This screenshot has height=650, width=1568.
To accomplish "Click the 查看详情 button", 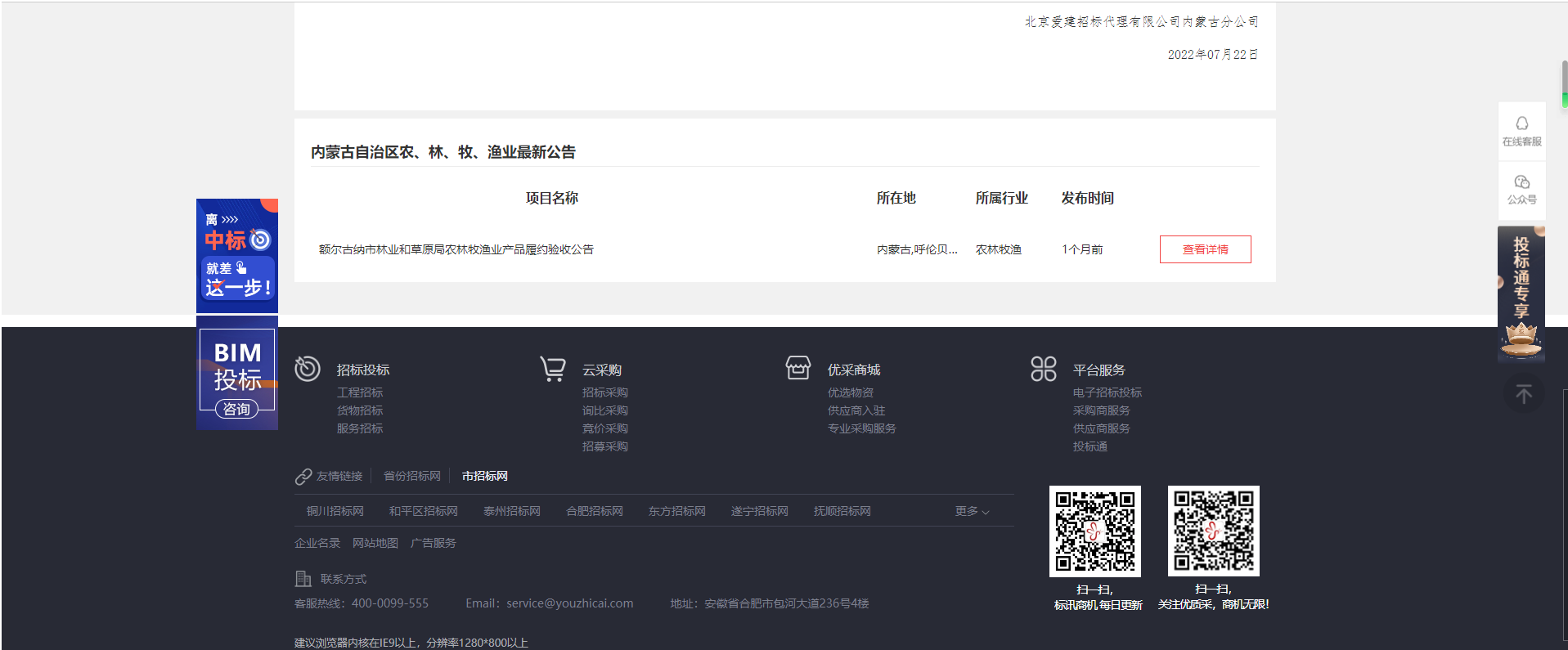I will tap(1205, 249).
